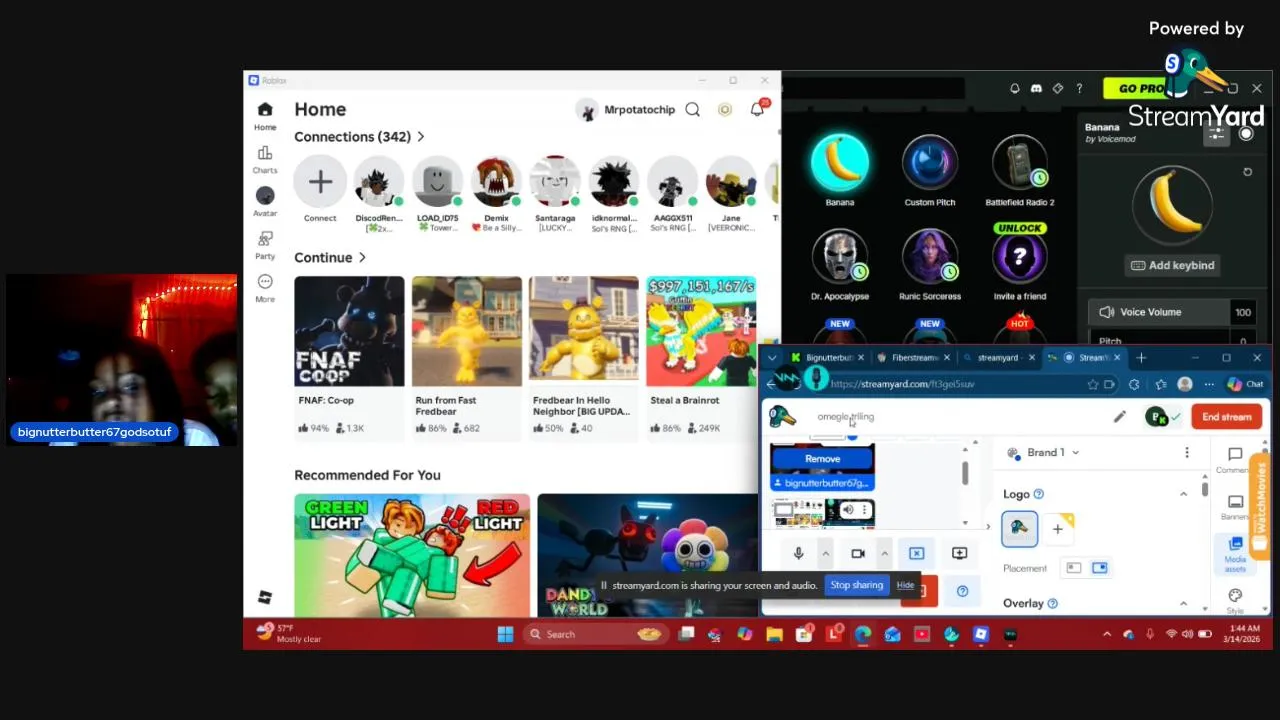Click Stop sharing in the share bar
Image resolution: width=1280 pixels, height=720 pixels.
coord(857,585)
